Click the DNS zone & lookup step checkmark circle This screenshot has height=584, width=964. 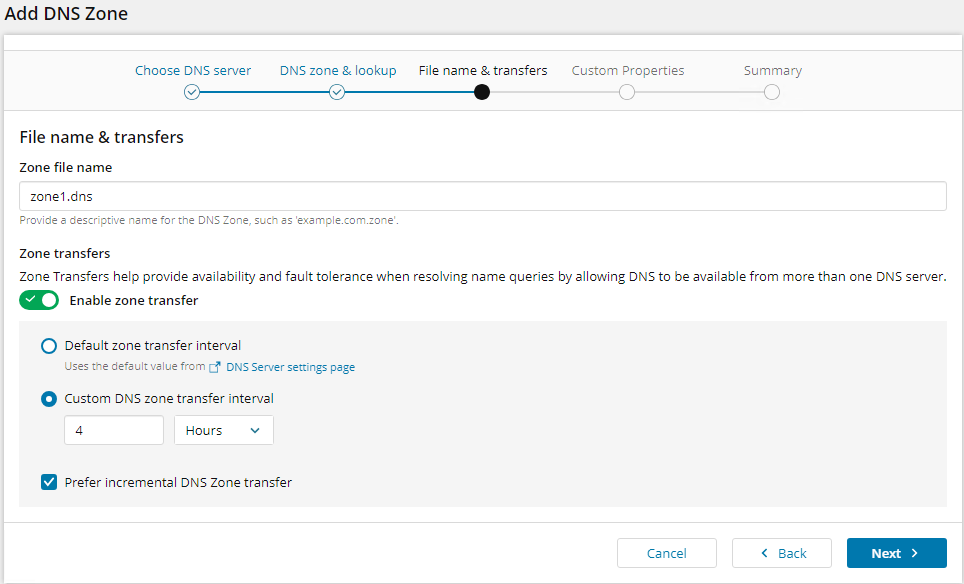pyautogui.click(x=337, y=92)
